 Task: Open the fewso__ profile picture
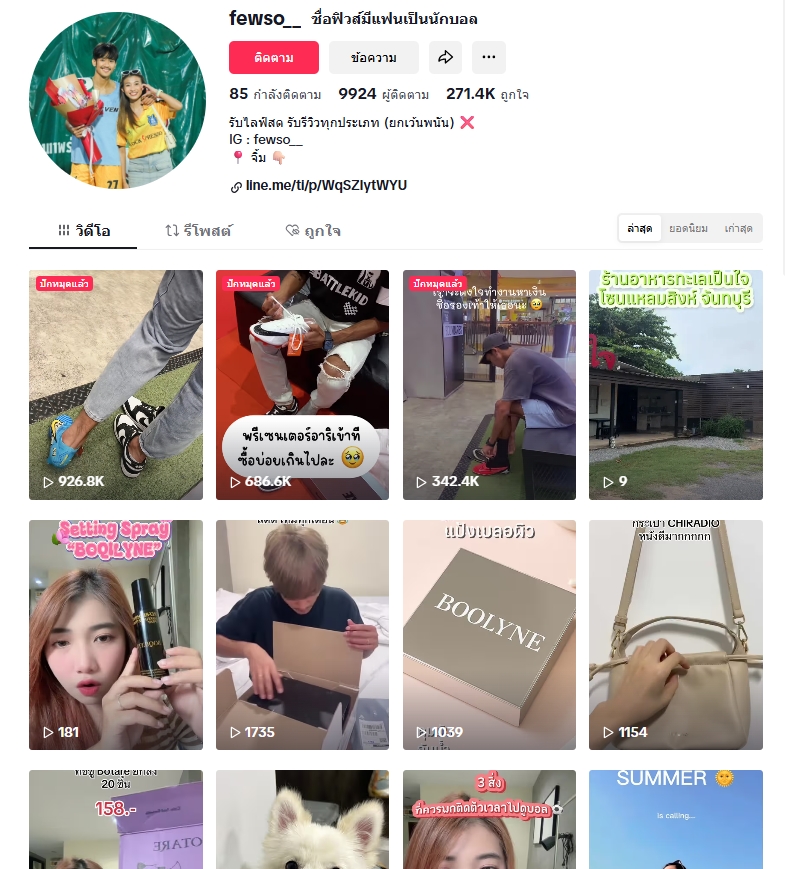(x=118, y=100)
